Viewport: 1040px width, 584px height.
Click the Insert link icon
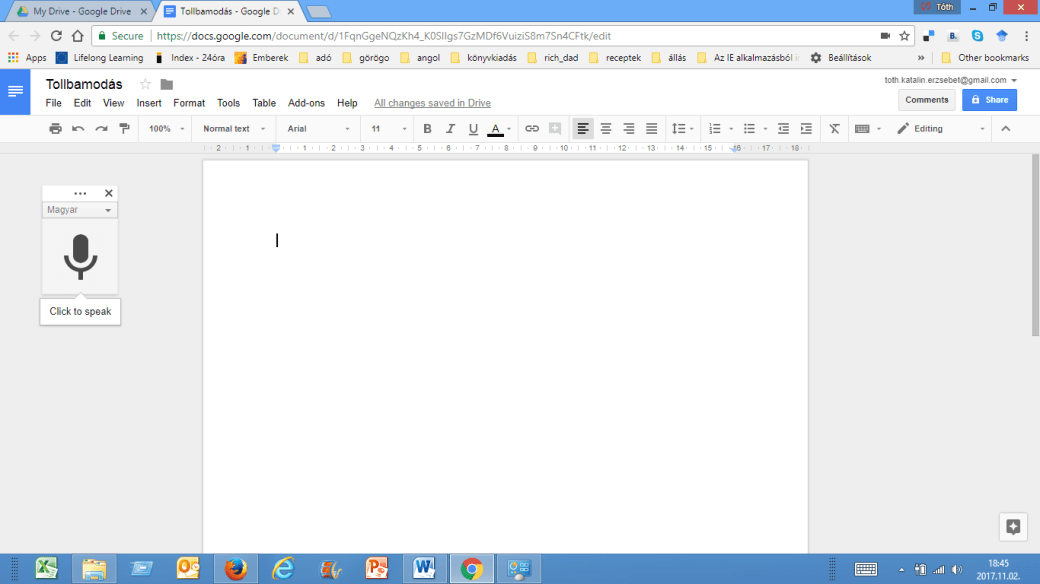click(x=532, y=129)
